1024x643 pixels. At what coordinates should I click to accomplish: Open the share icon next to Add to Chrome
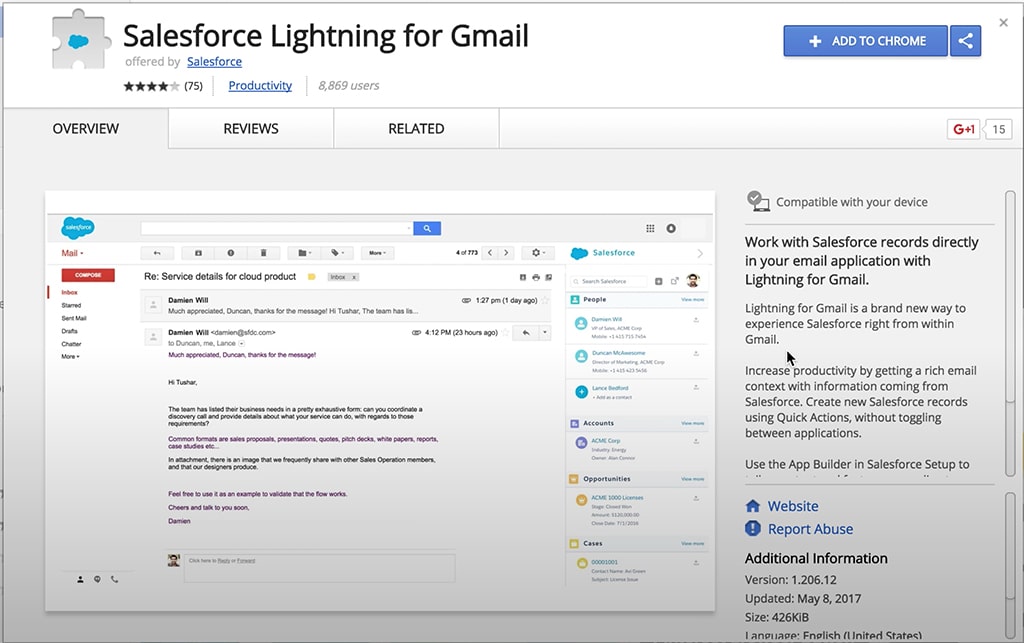click(965, 41)
